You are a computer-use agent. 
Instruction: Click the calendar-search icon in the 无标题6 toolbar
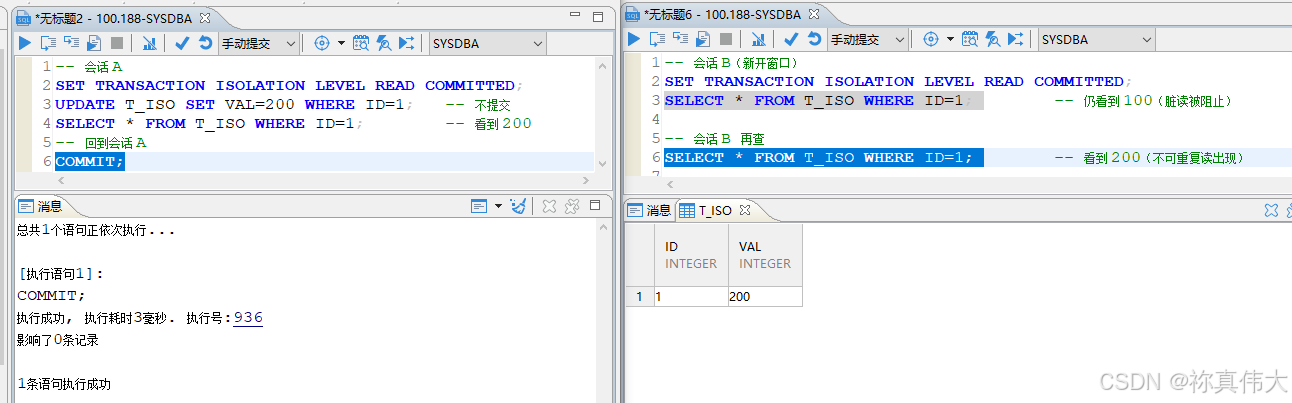[x=970, y=39]
